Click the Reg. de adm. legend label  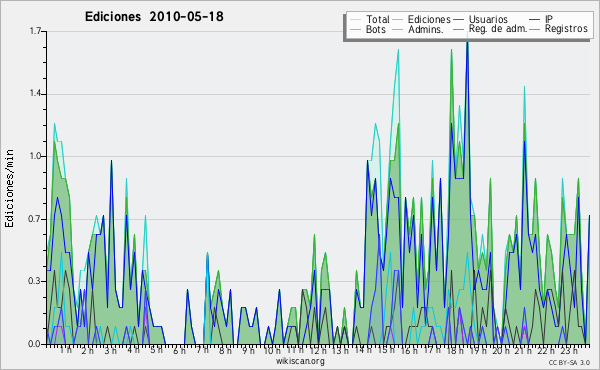click(498, 29)
